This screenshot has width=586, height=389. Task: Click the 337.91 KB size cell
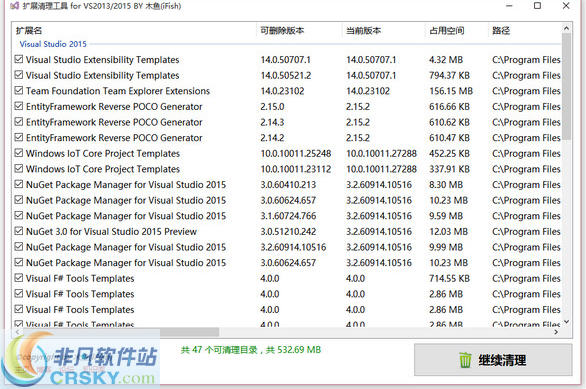pos(449,169)
